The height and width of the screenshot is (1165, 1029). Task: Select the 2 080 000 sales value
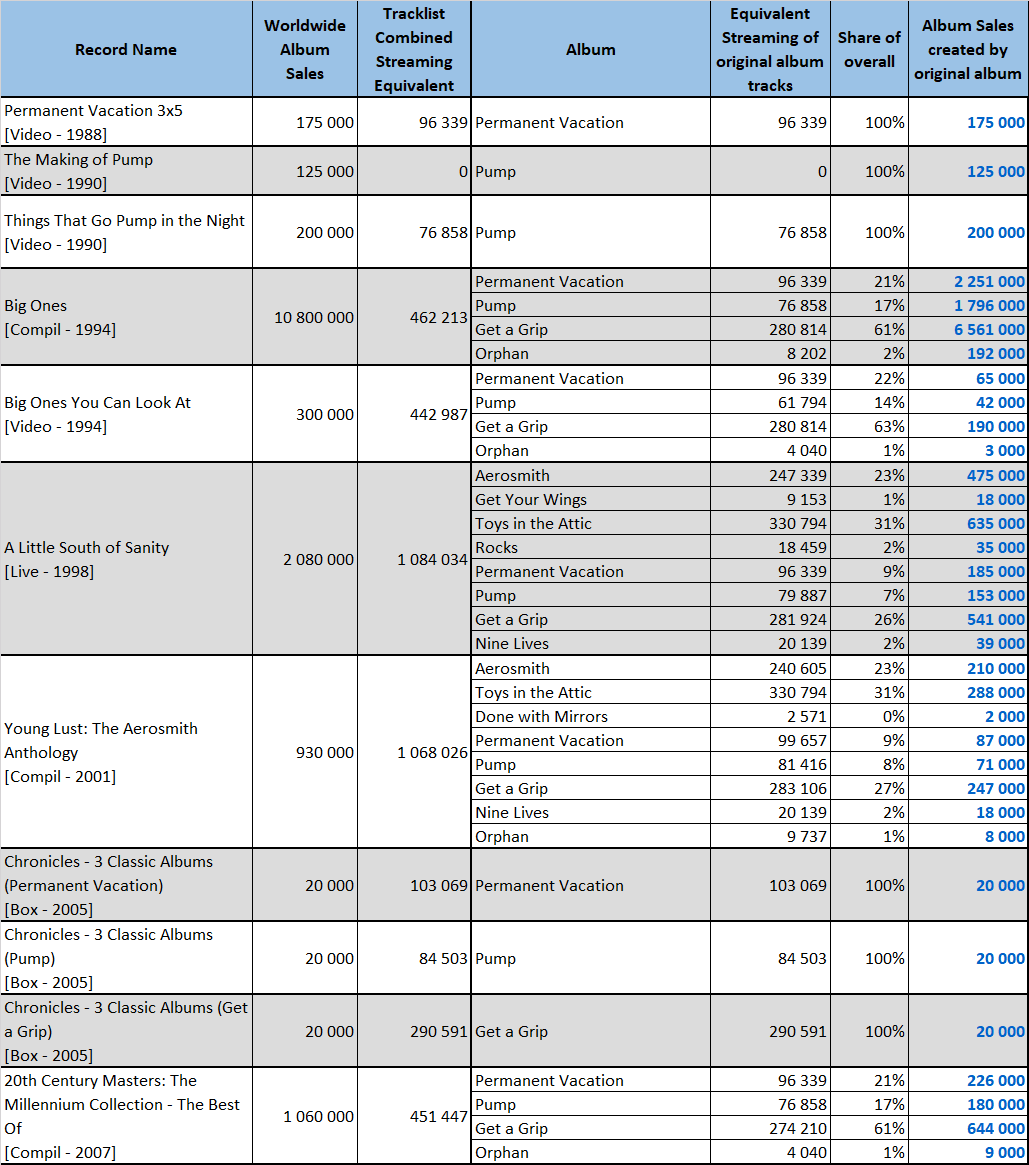[319, 559]
